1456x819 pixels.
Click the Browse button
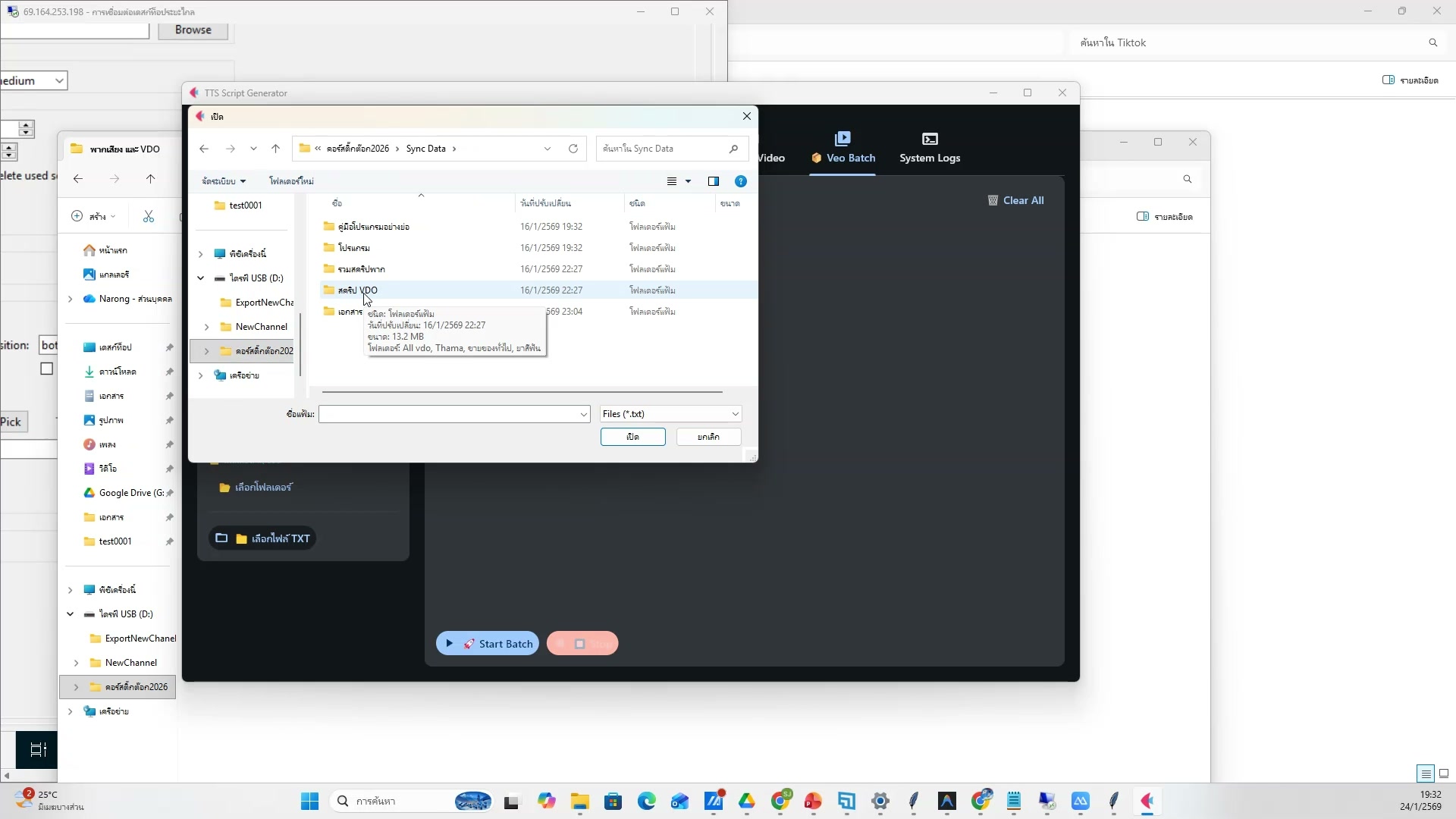point(193,30)
